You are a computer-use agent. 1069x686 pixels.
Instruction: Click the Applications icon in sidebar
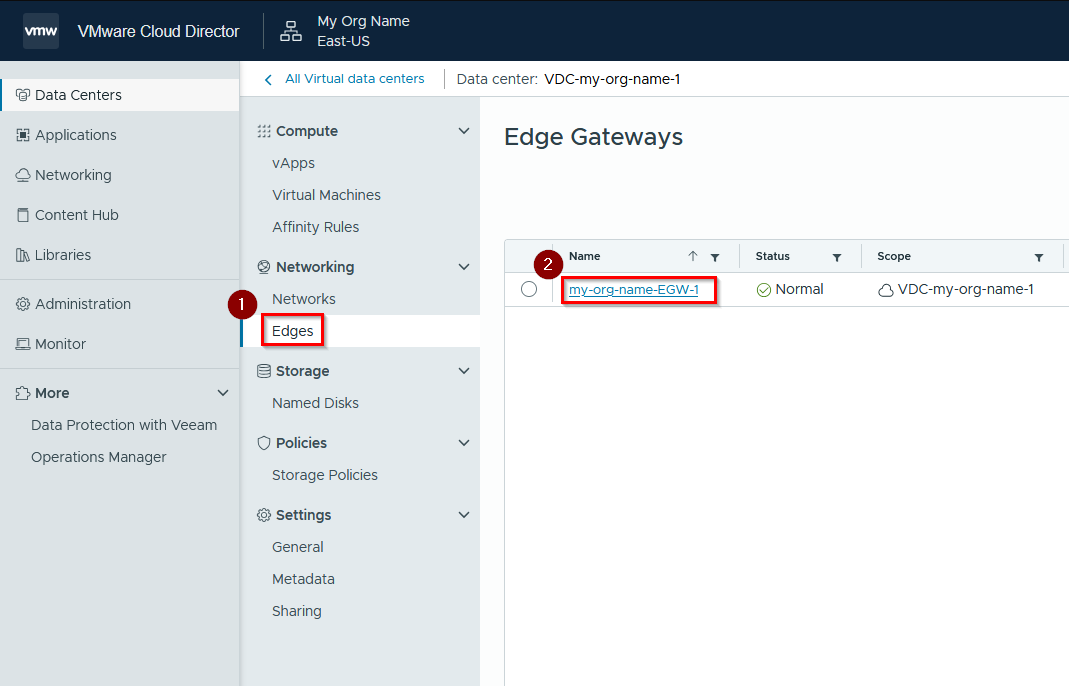[22, 135]
